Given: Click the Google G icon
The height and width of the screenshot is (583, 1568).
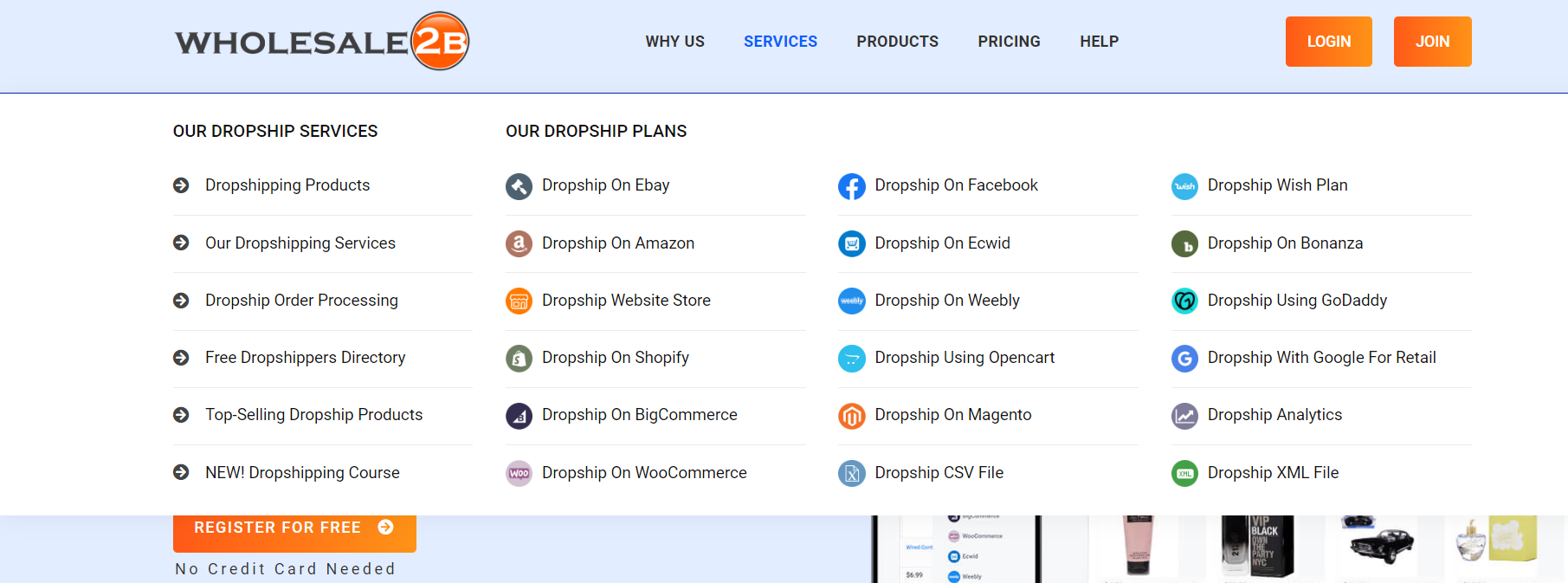Looking at the screenshot, I should pos(1184,358).
